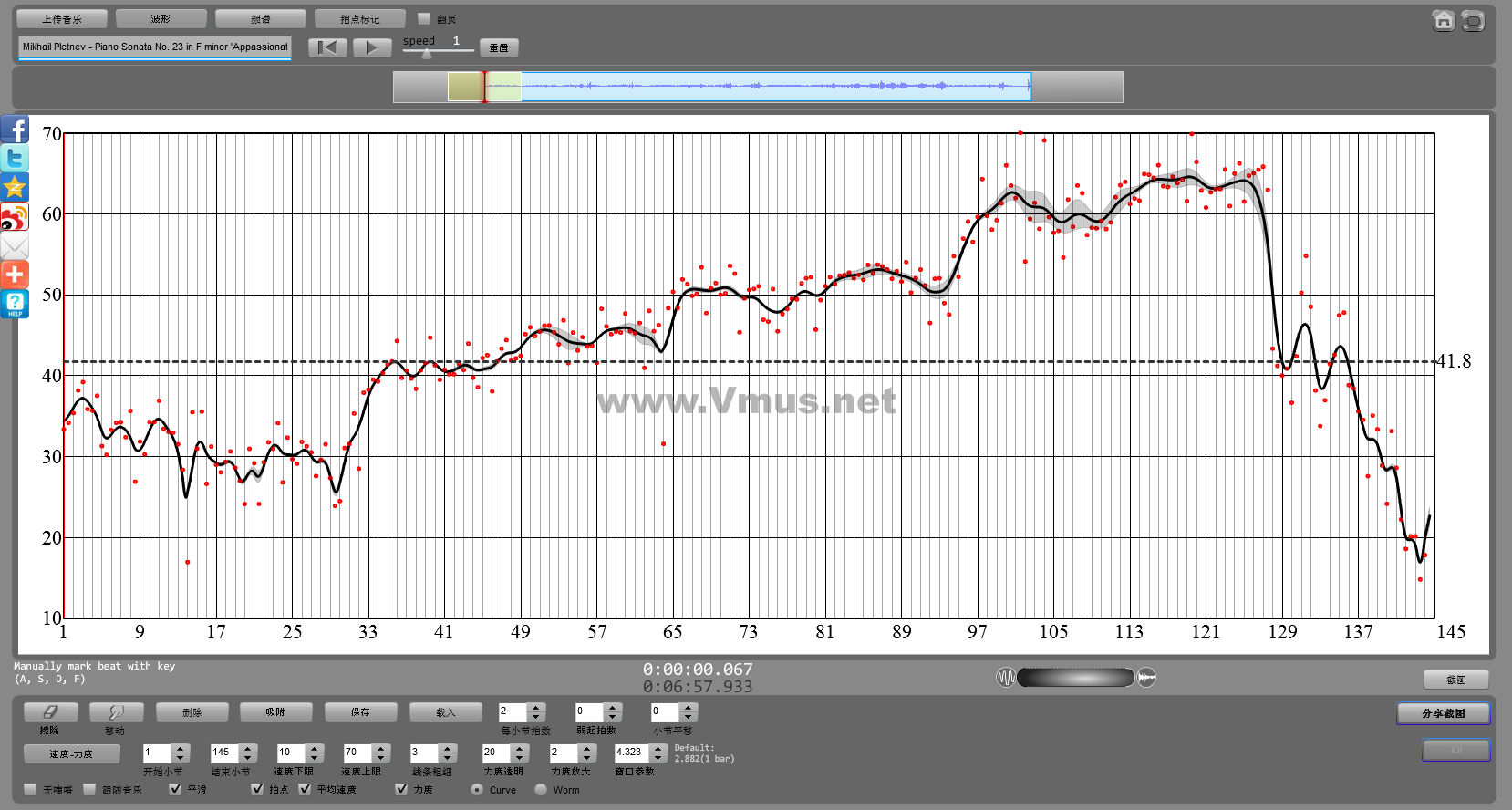This screenshot has height=810, width=1512.
Task: Click the 保存 save button
Action: [360, 711]
